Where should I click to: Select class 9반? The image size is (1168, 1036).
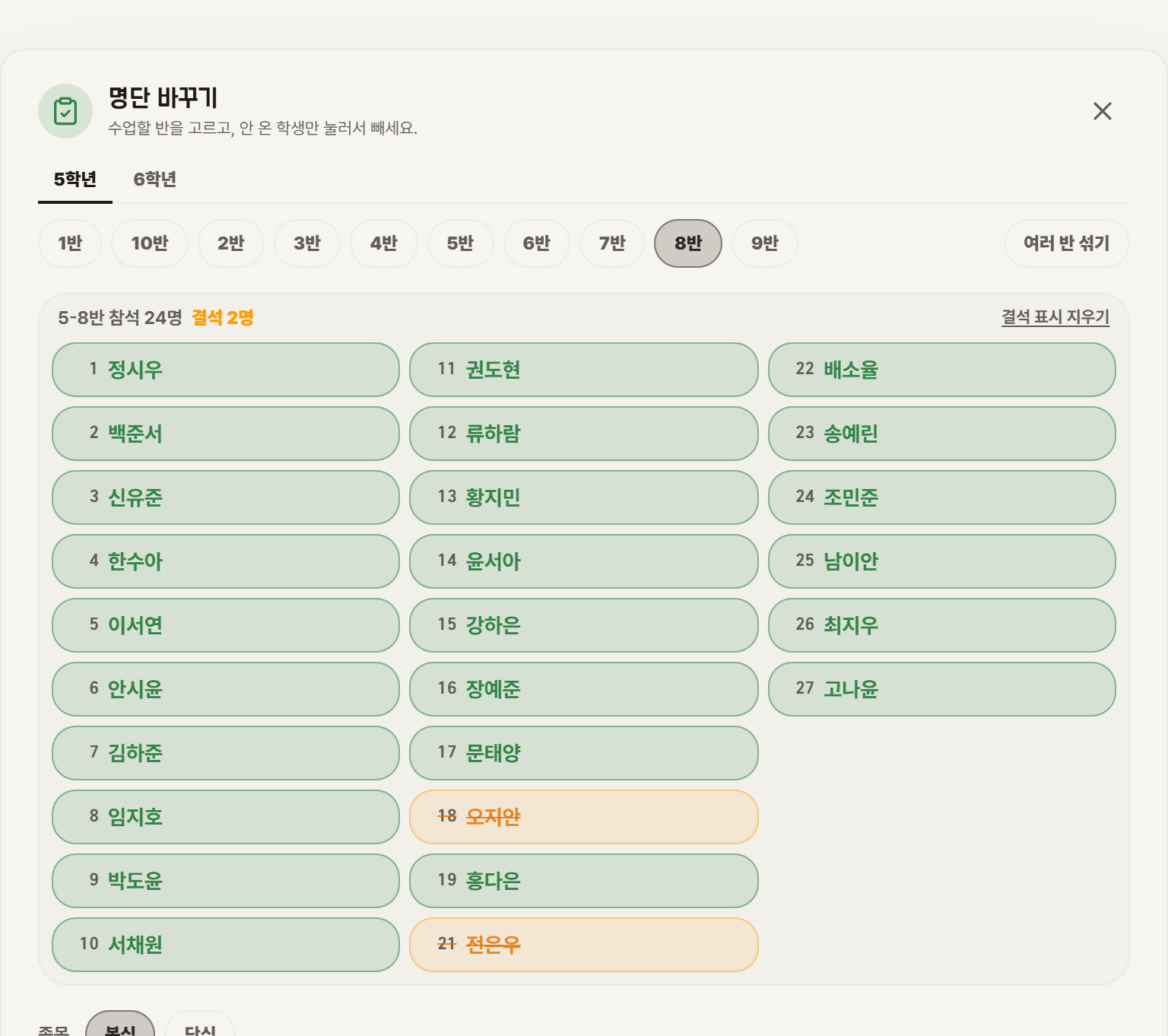765,243
